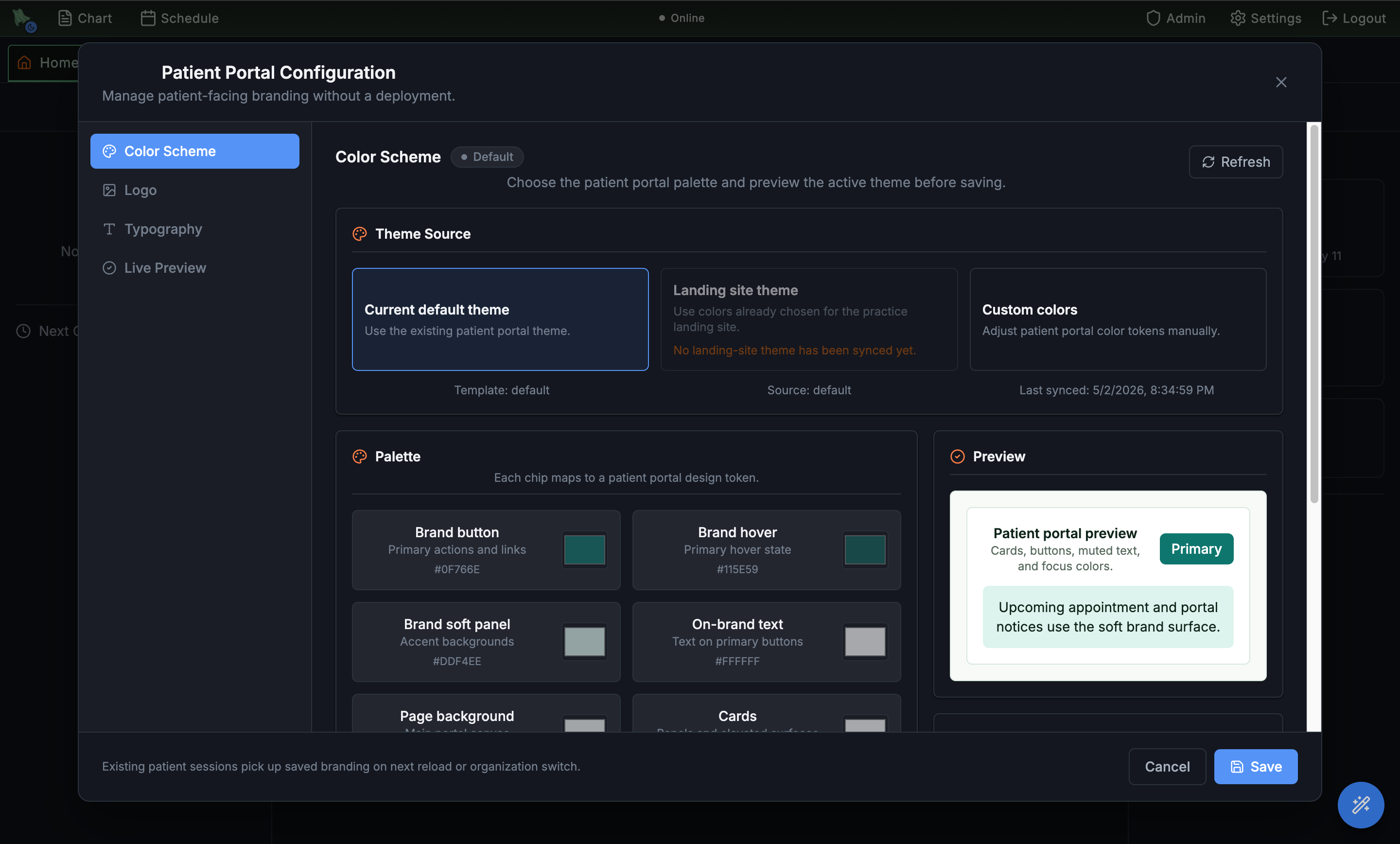This screenshot has width=1400, height=844.
Task: Click the Refresh button
Action: coord(1235,162)
